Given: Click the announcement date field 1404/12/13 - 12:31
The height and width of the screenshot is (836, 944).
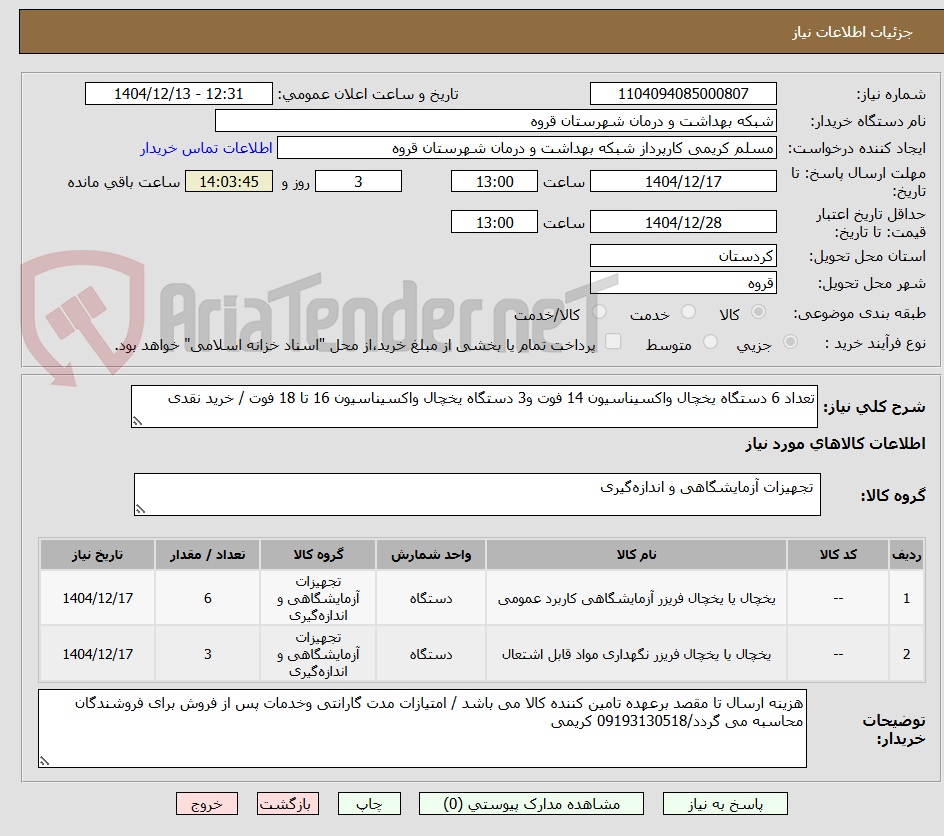Looking at the screenshot, I should 179,94.
